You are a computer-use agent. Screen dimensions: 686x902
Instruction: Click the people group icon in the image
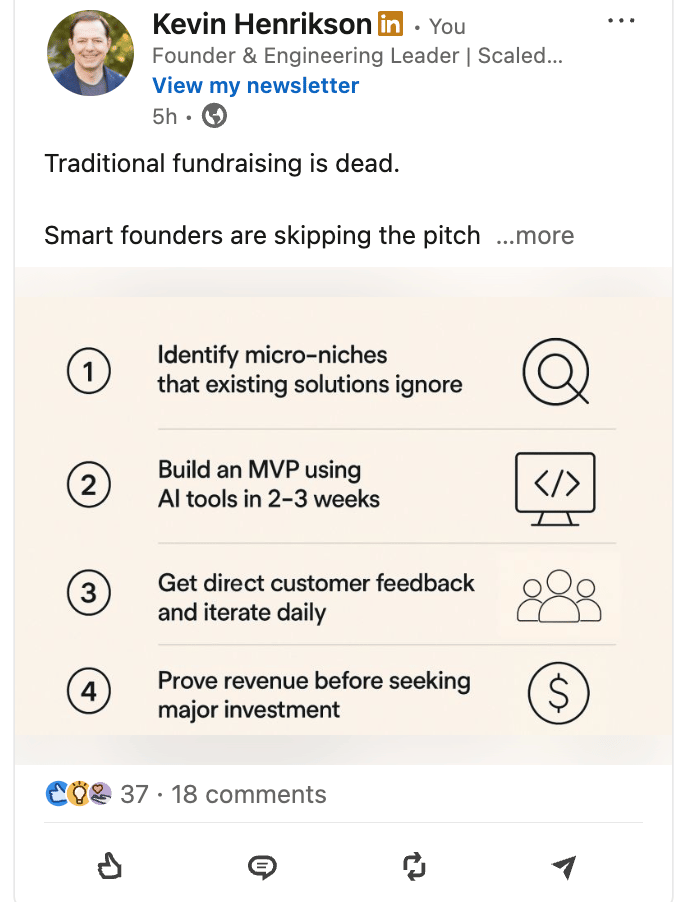tap(559, 596)
